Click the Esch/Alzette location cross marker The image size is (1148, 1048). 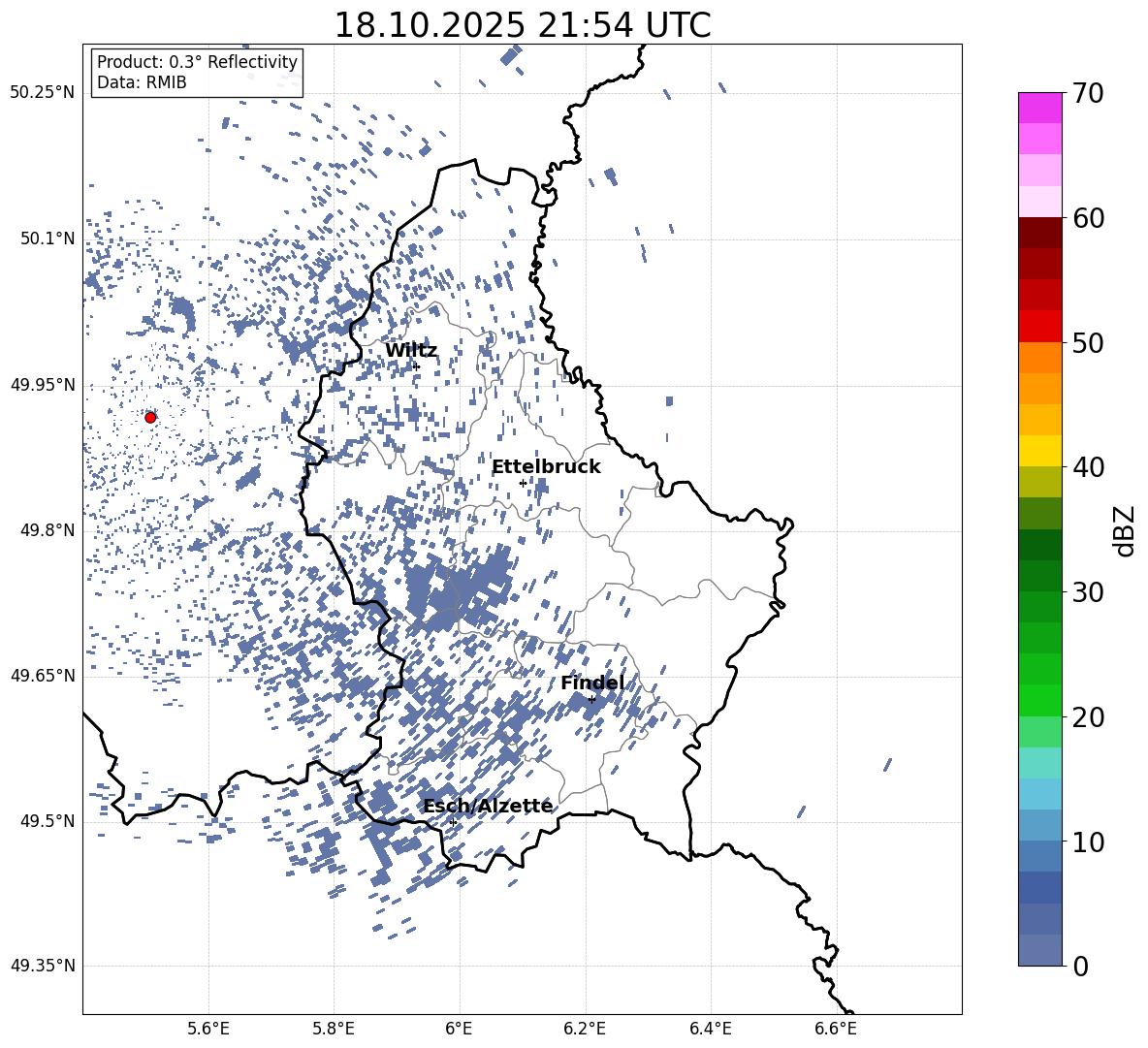point(453,822)
